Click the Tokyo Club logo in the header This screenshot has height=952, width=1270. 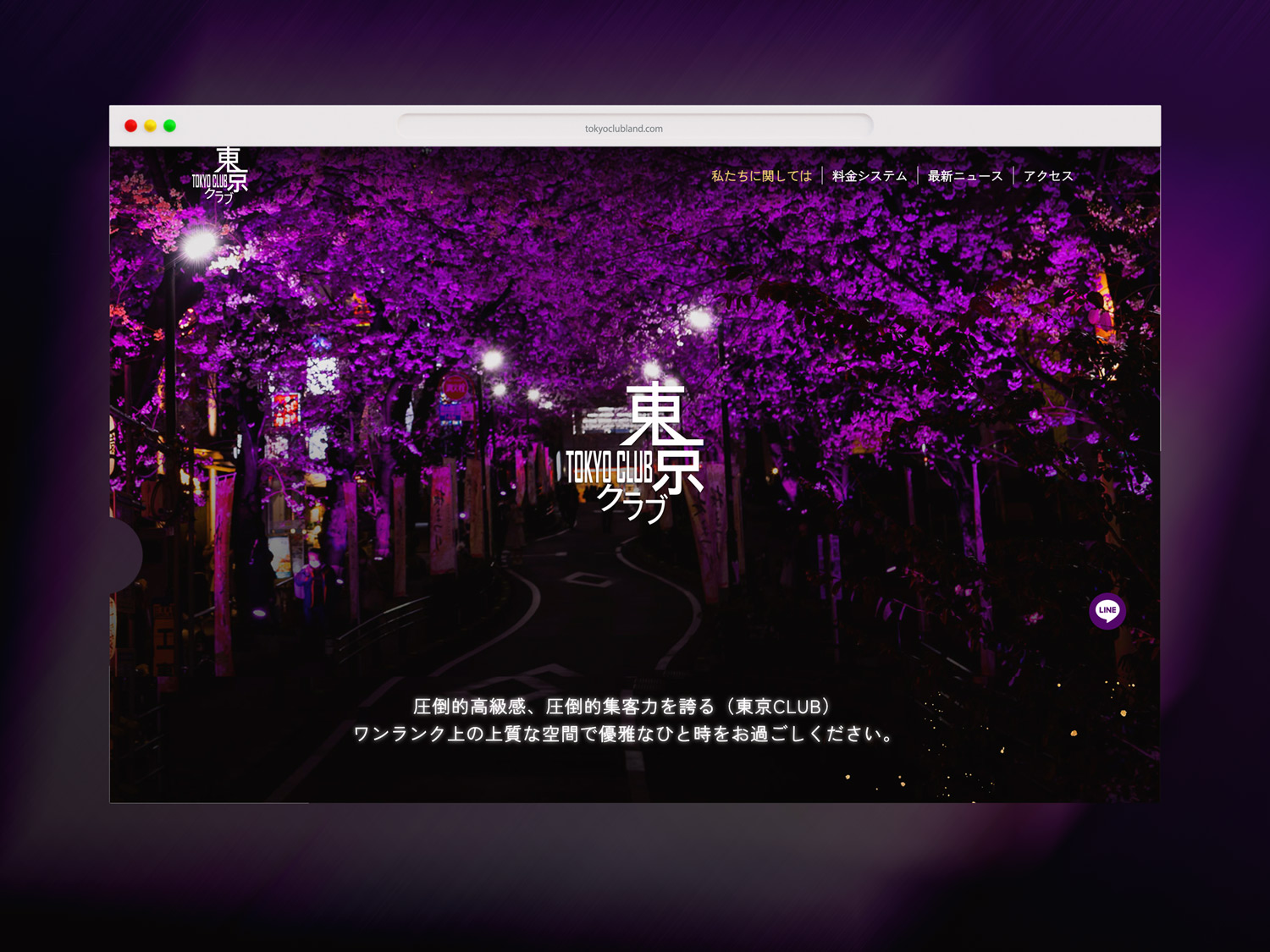click(220, 175)
